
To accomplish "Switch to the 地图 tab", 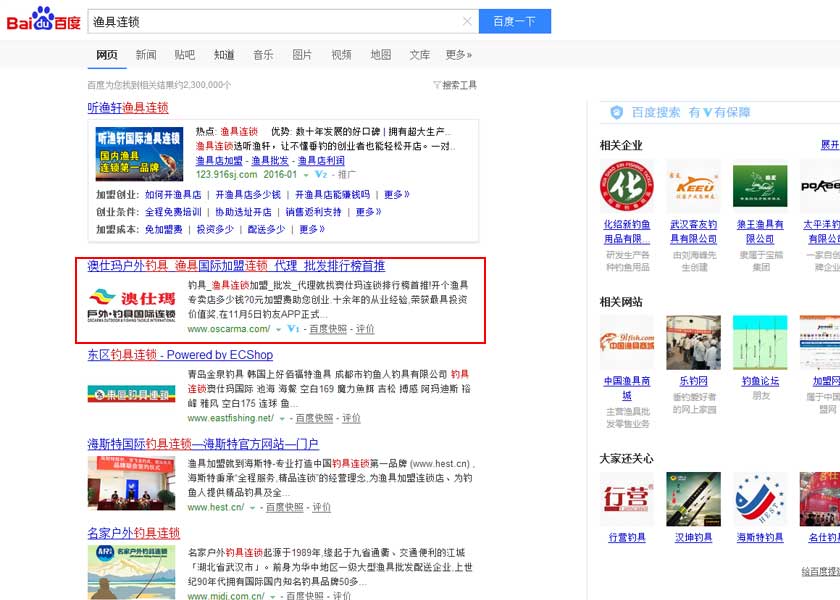I will pos(381,55).
